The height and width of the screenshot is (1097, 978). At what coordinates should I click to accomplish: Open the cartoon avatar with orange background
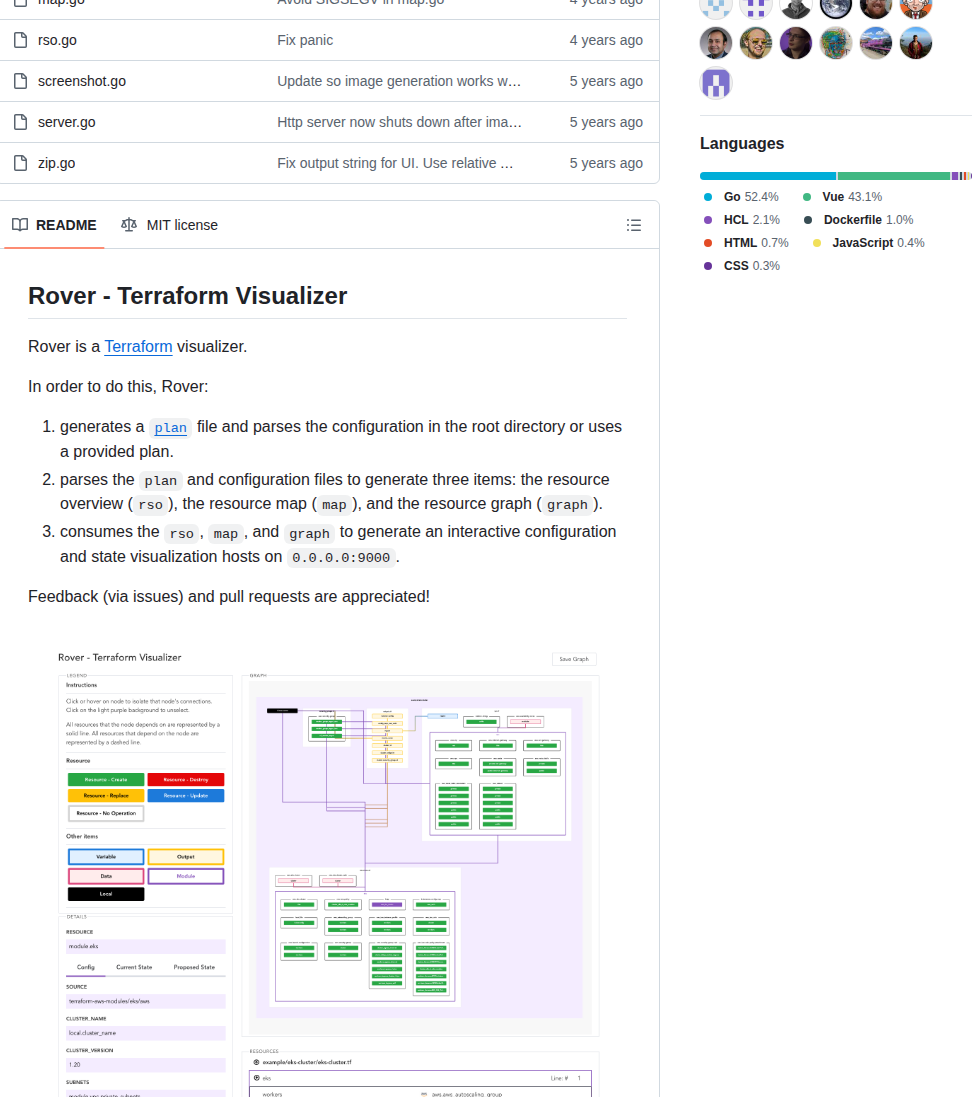916,7
